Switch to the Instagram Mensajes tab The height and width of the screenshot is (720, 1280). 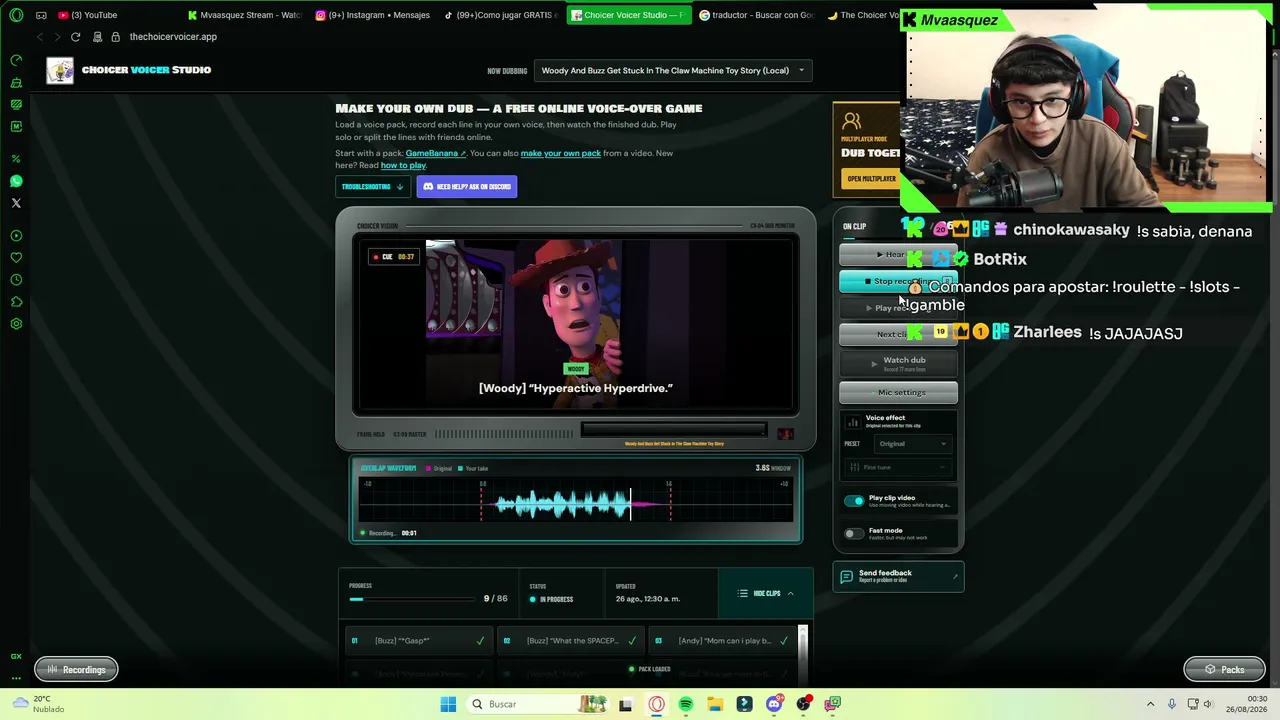tap(372, 15)
